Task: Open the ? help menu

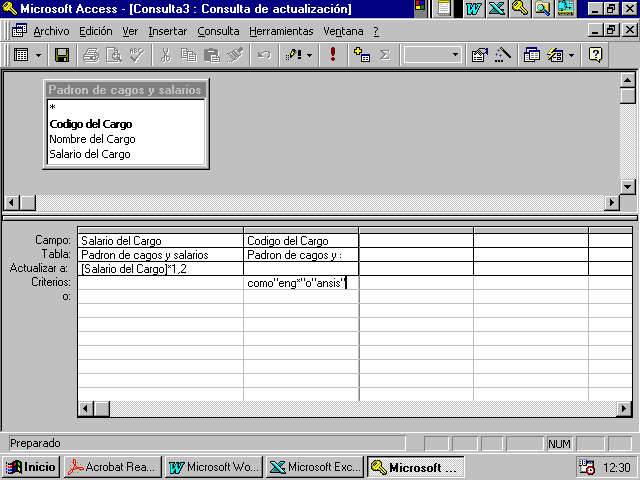Action: point(376,31)
